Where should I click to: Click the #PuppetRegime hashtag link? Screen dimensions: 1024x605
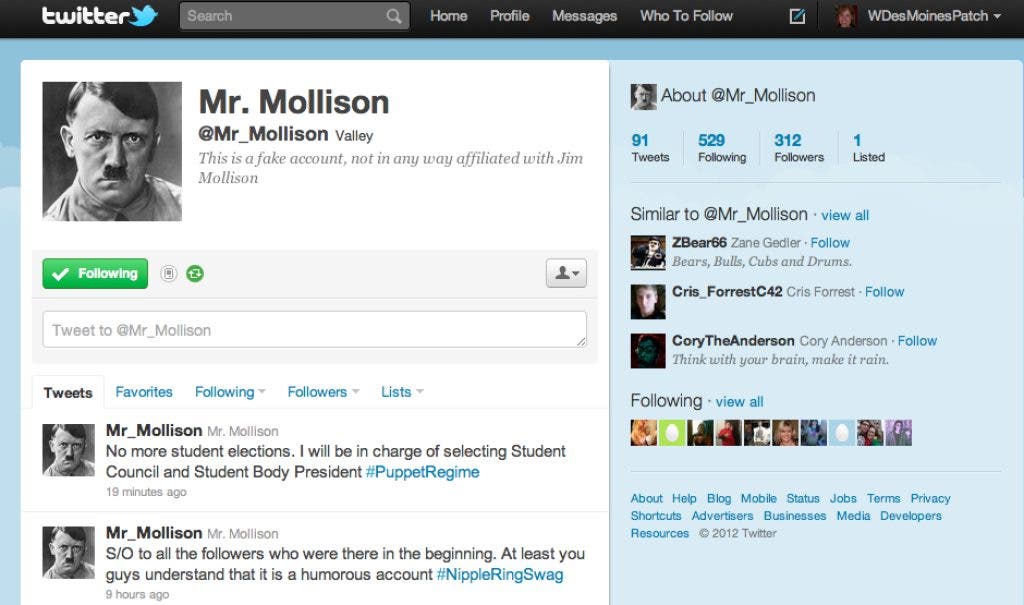(x=423, y=472)
